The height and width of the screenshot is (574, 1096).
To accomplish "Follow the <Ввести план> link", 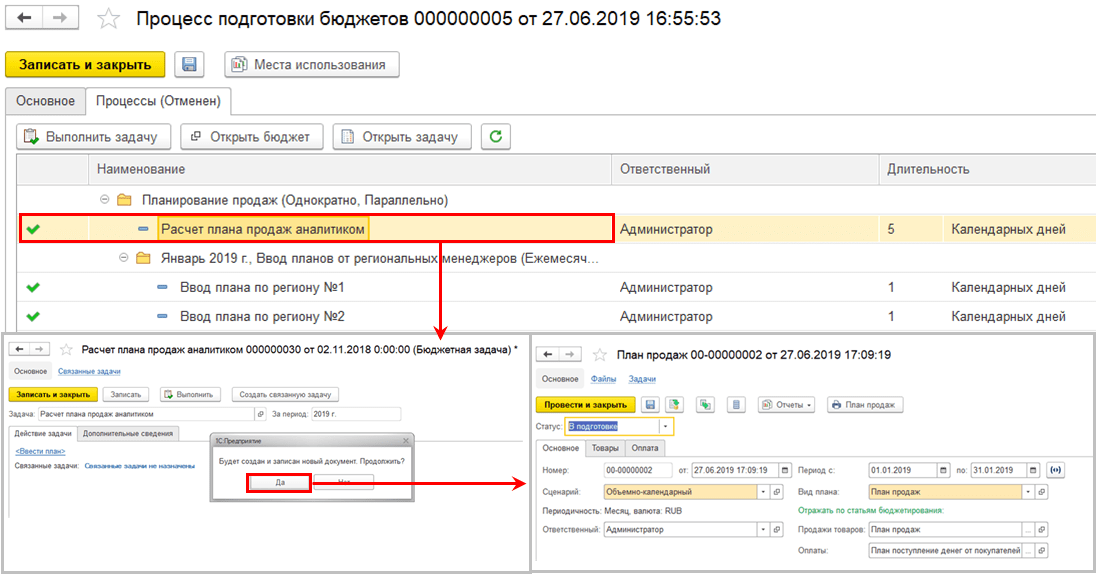I will 40,451.
